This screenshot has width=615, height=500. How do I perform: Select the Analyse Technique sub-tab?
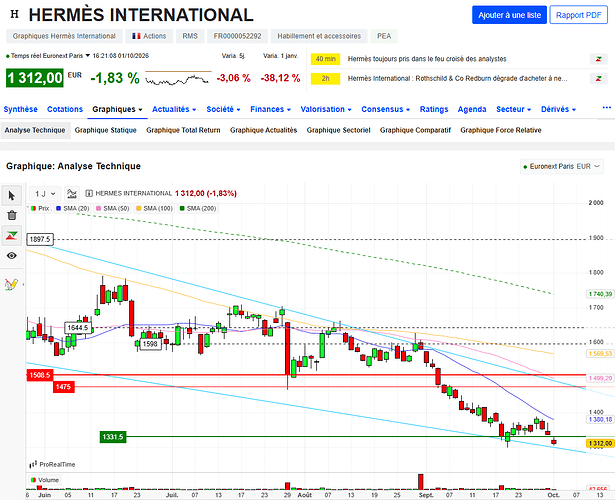click(35, 130)
